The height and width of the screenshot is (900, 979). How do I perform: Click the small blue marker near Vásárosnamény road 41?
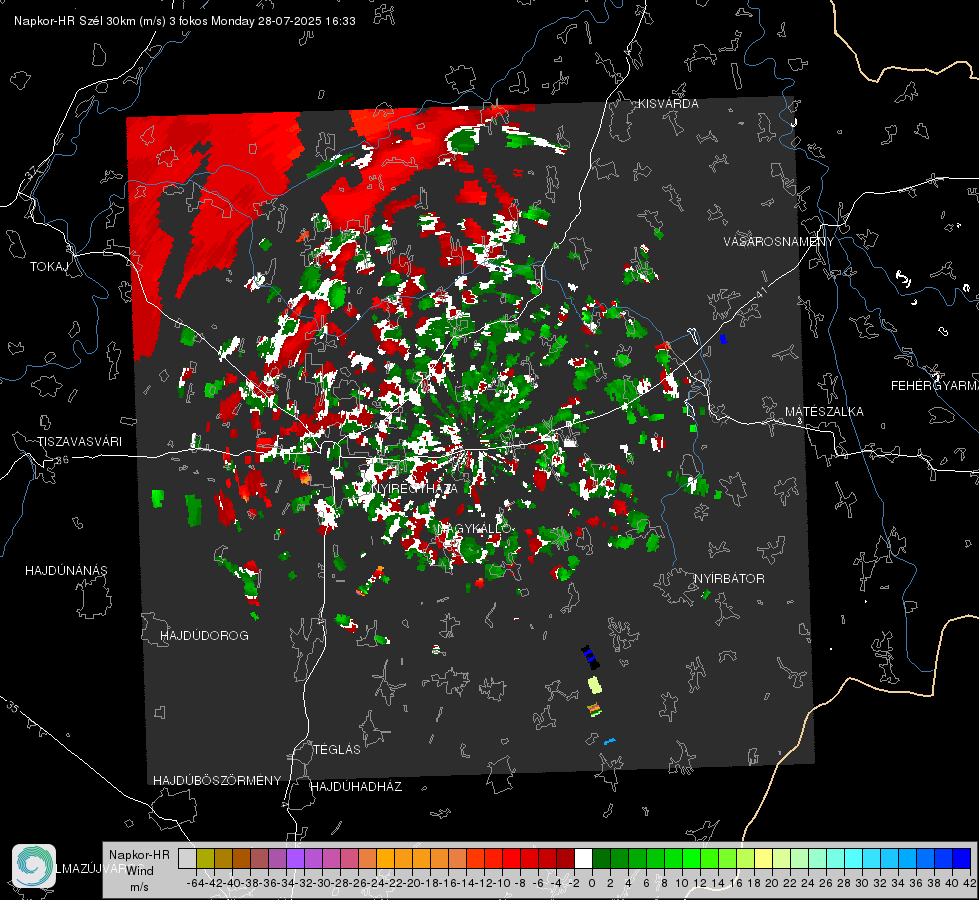(724, 339)
